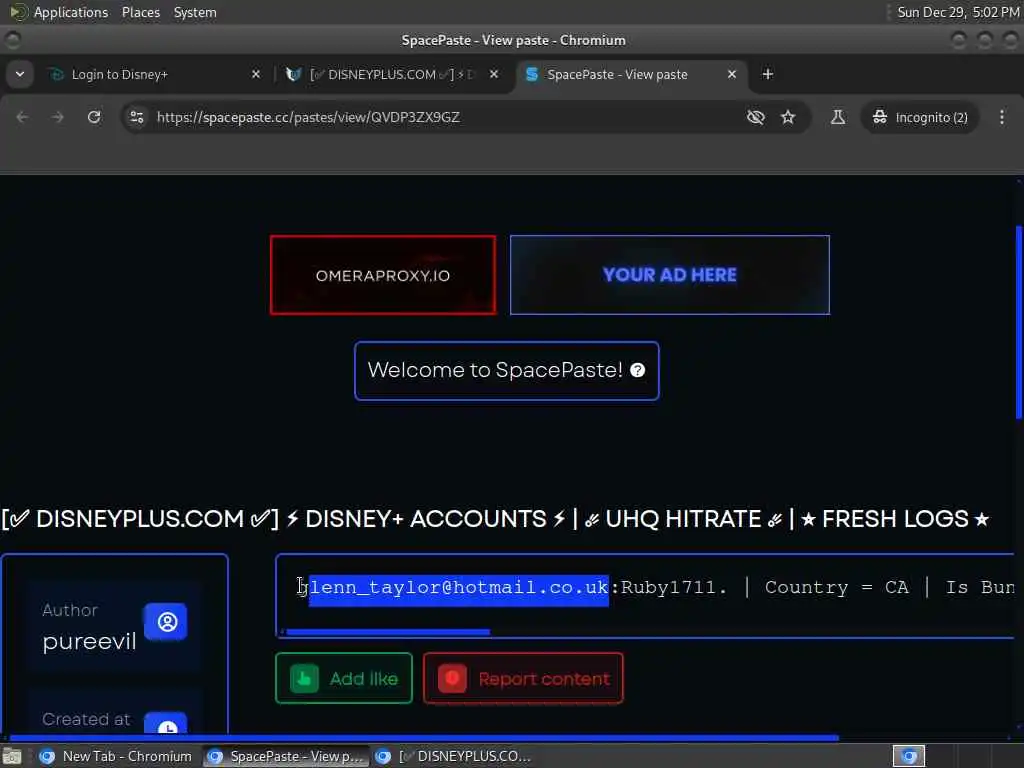Expand the tab search dropdown
This screenshot has height=768, width=1024.
20,74
